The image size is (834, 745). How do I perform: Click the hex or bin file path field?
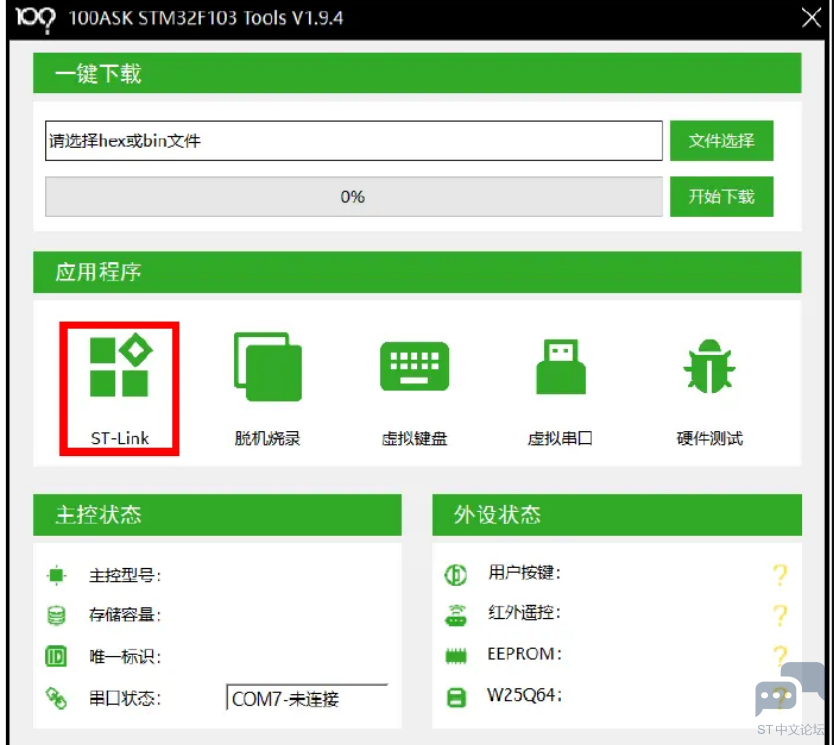[354, 141]
